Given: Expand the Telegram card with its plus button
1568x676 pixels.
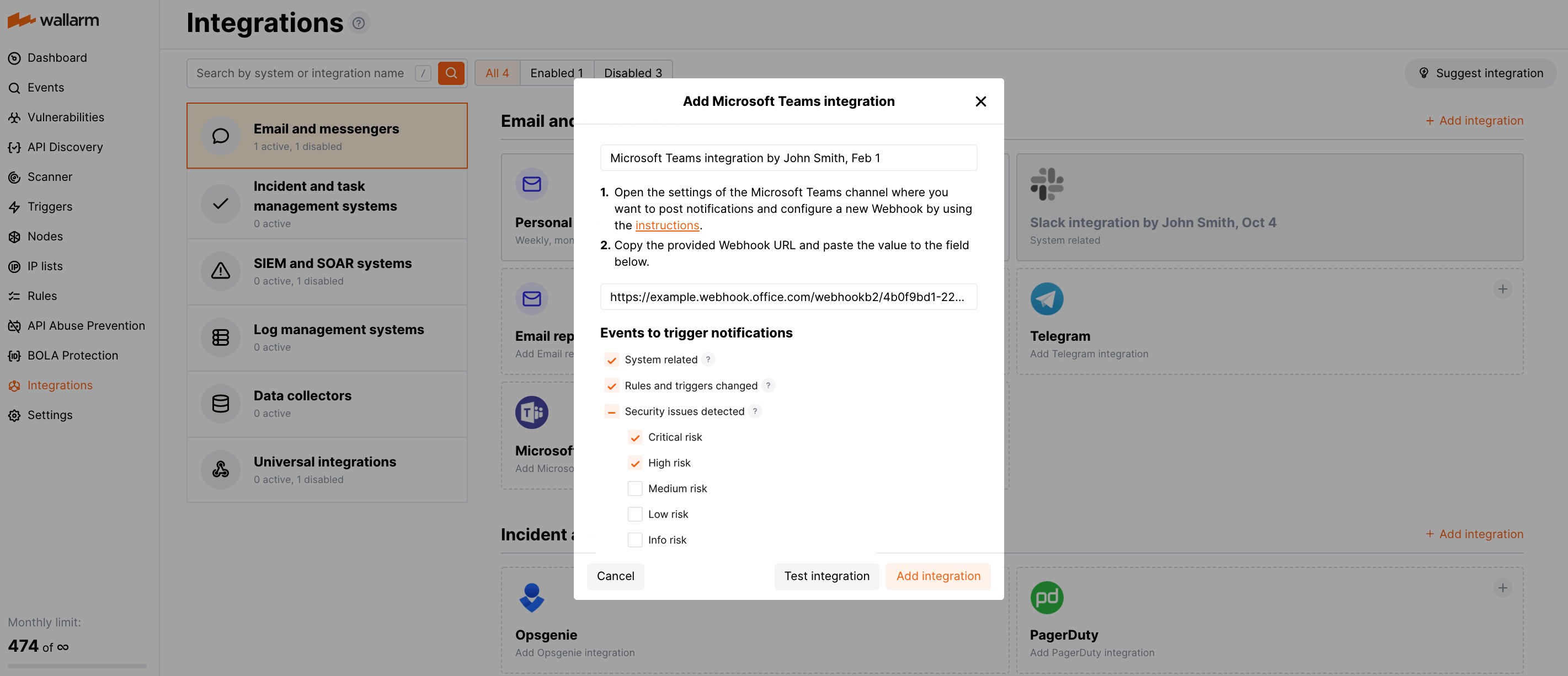Looking at the screenshot, I should tap(1503, 289).
